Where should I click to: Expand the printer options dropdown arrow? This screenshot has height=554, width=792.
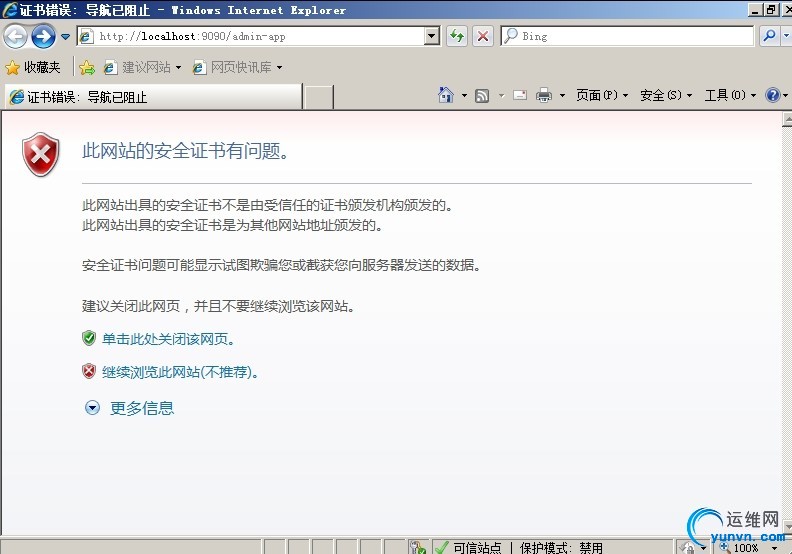click(x=562, y=95)
